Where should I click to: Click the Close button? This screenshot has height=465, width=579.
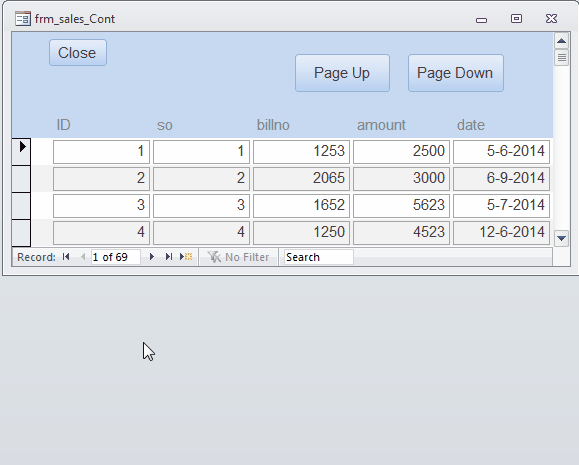pyautogui.click(x=78, y=53)
